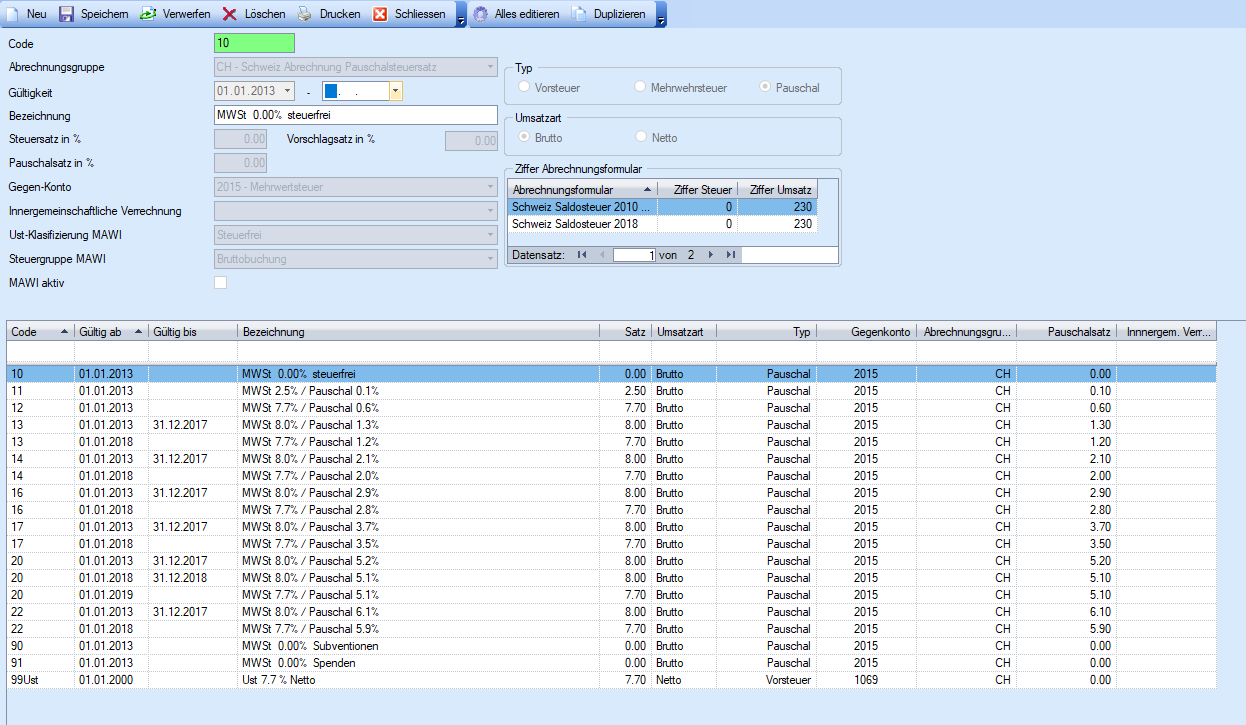Click the Drucken printer icon

coord(305,14)
